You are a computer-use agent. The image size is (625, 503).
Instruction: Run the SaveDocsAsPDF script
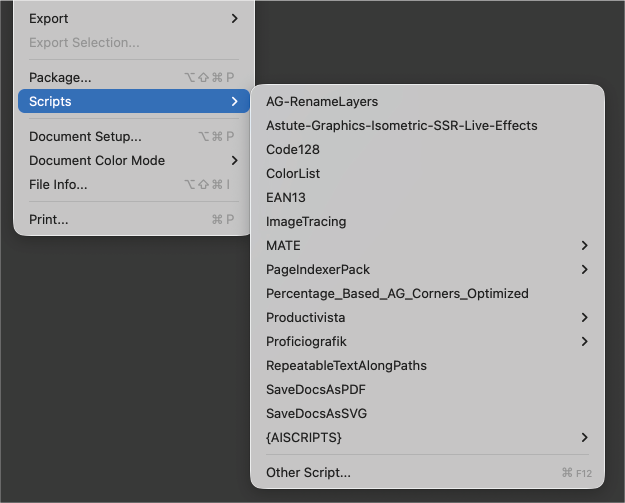(427, 389)
